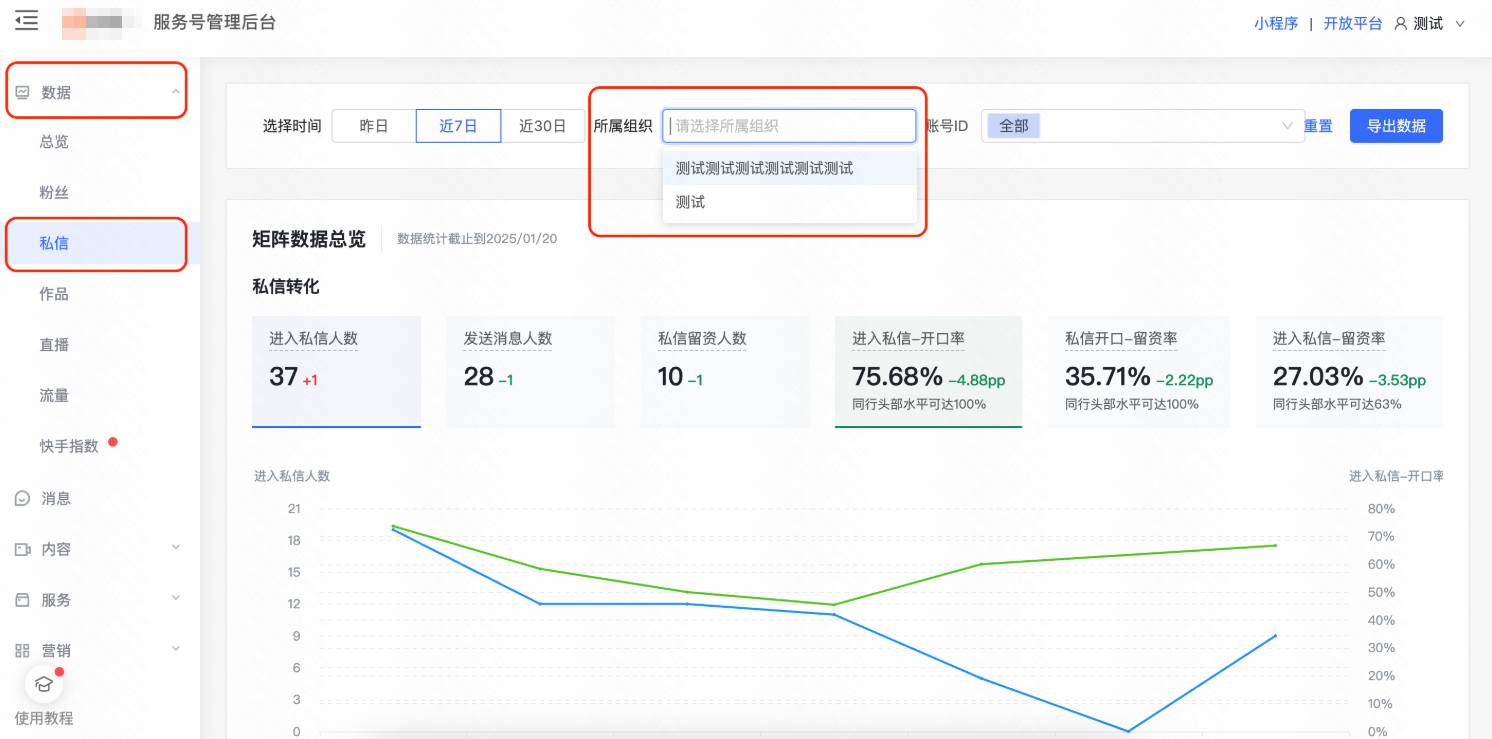The width and height of the screenshot is (1492, 739).
Task: Click the 导出数据 export button
Action: click(x=1396, y=125)
